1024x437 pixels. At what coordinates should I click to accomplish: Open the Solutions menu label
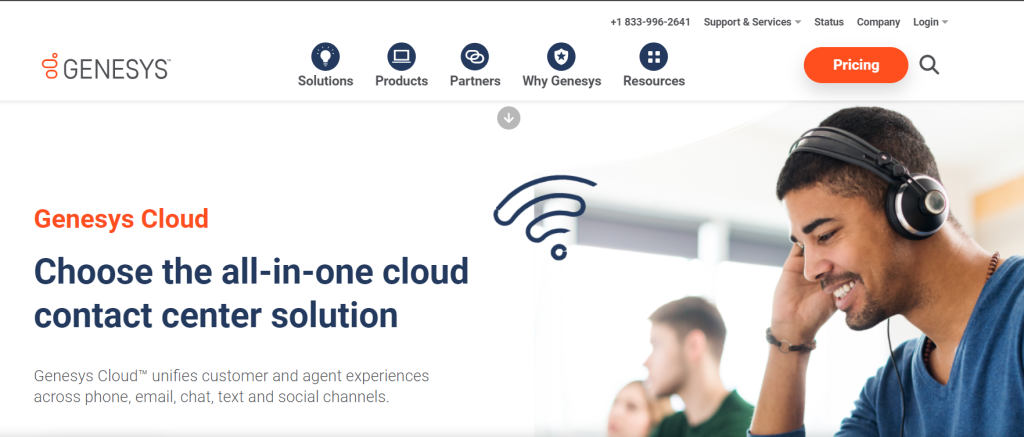coord(325,81)
